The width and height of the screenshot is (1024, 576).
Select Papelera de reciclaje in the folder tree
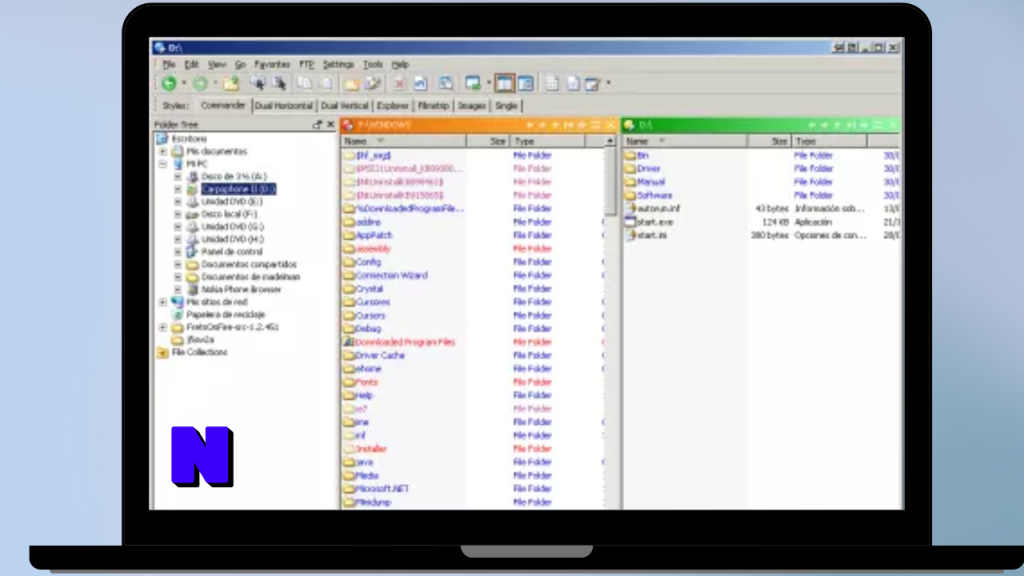tap(225, 315)
